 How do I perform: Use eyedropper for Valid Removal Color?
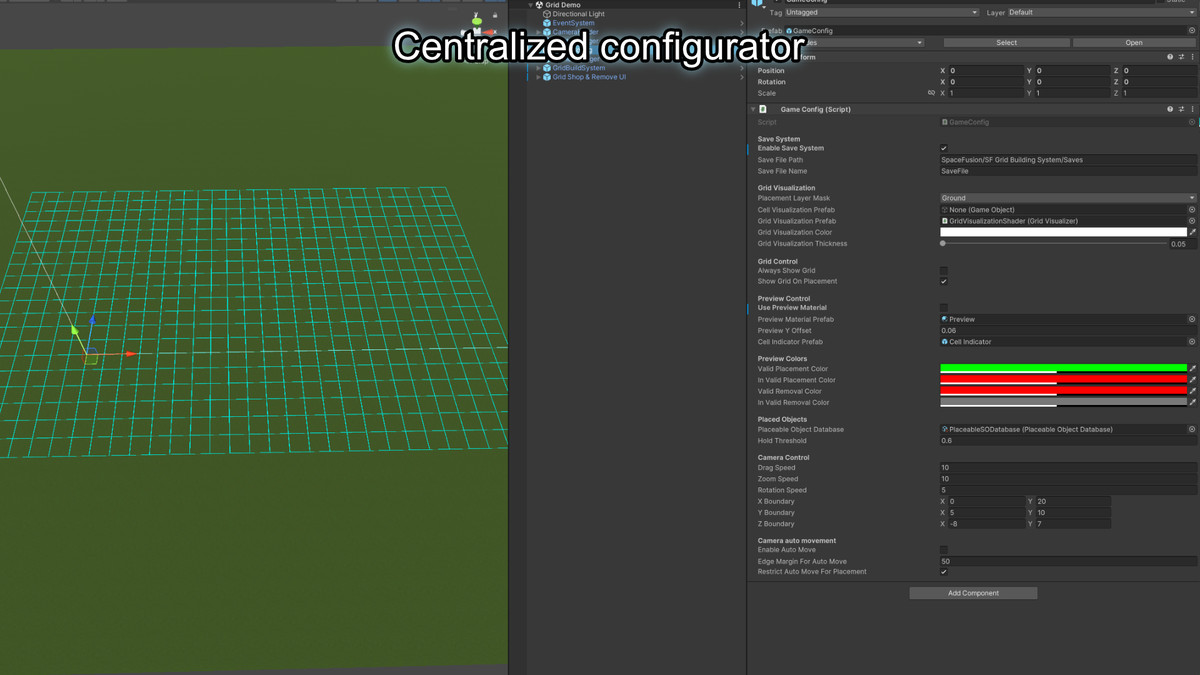(x=1192, y=391)
